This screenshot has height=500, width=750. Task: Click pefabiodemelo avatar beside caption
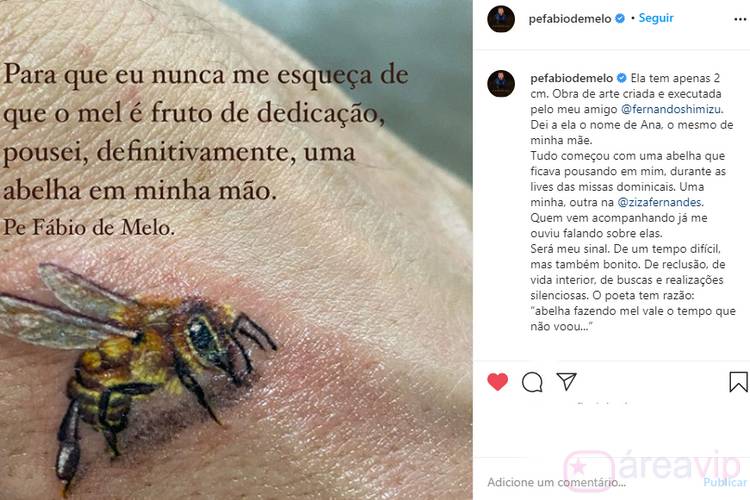[501, 83]
